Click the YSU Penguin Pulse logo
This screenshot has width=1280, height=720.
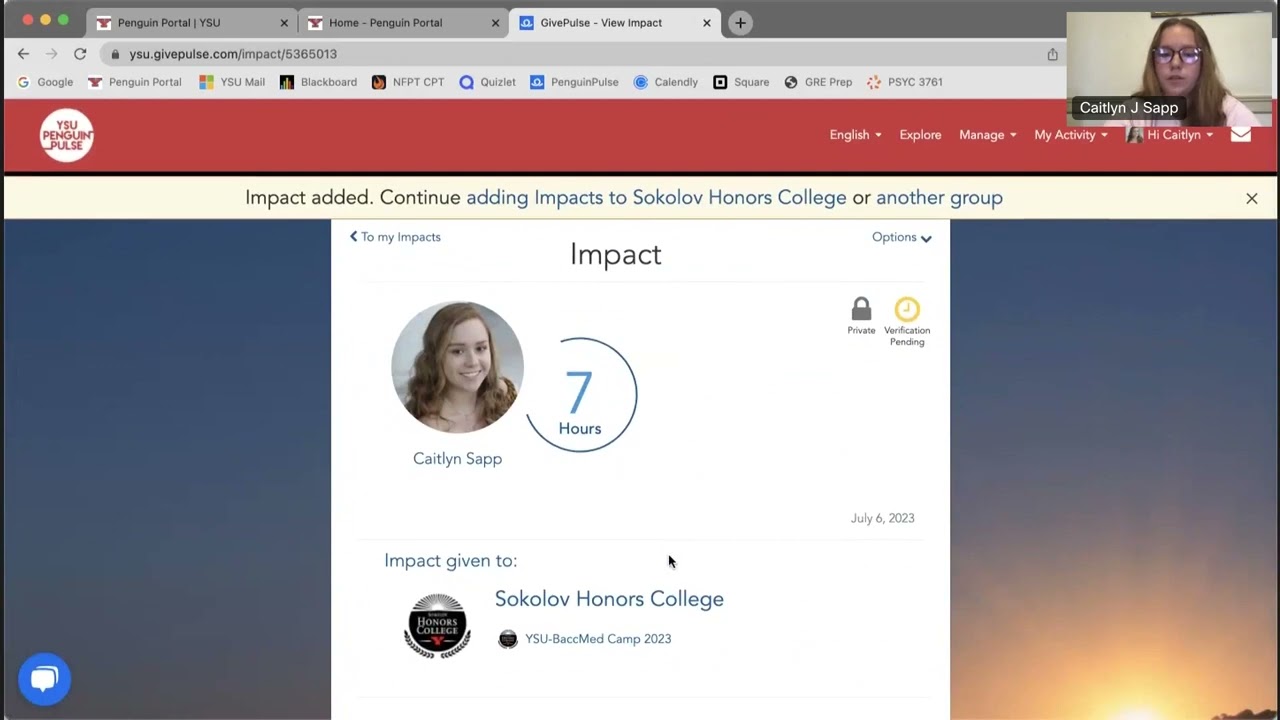[x=67, y=135]
